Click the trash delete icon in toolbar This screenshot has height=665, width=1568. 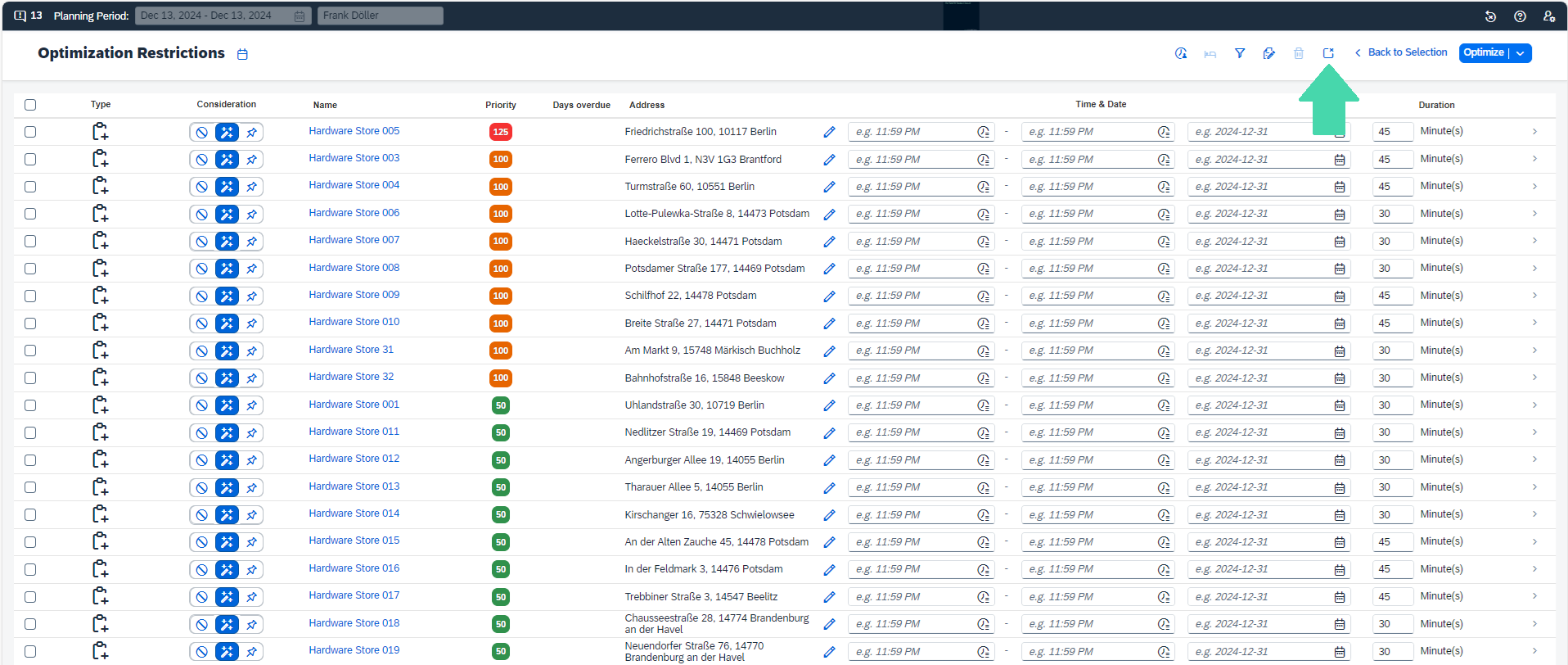(x=1299, y=53)
